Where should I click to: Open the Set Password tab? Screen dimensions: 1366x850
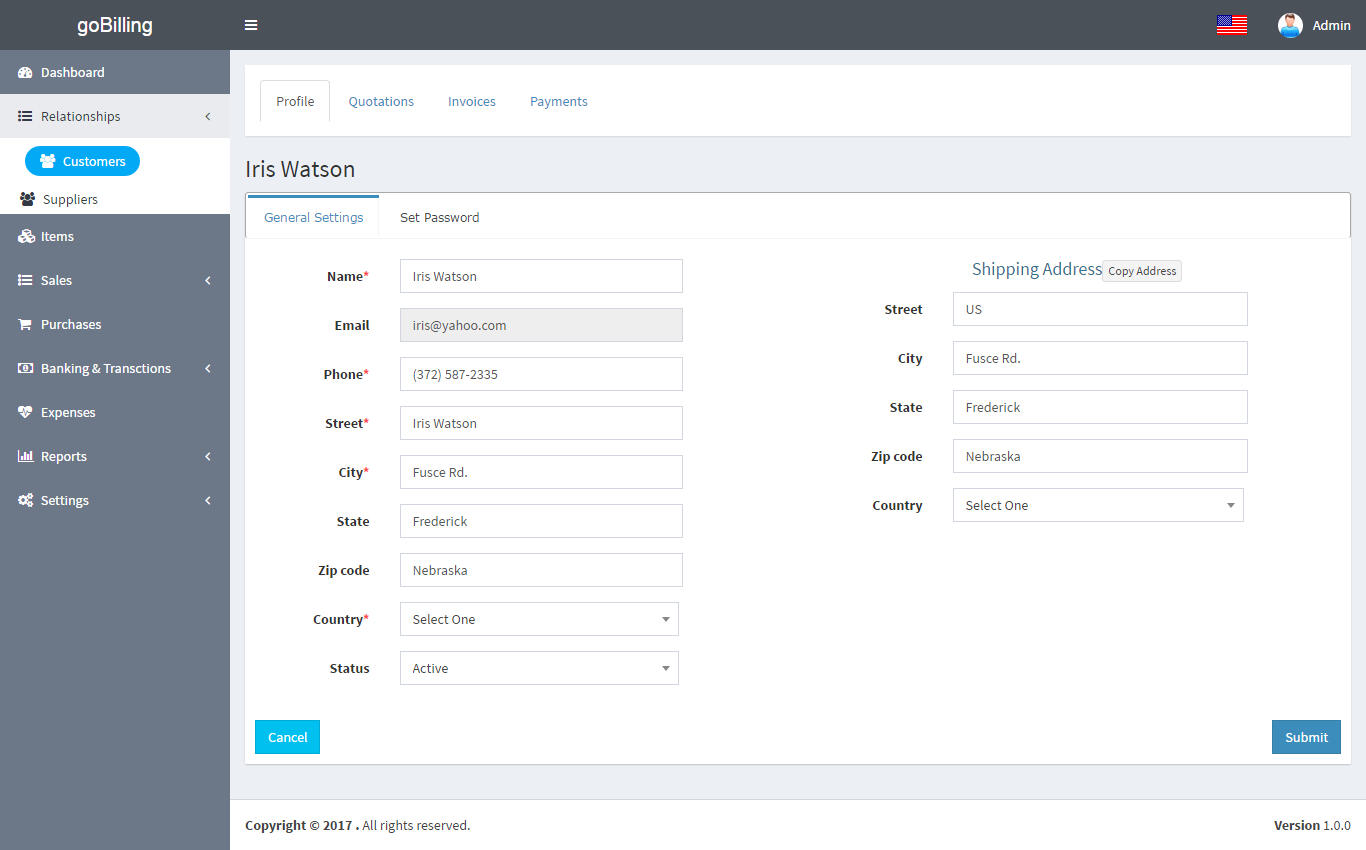439,217
